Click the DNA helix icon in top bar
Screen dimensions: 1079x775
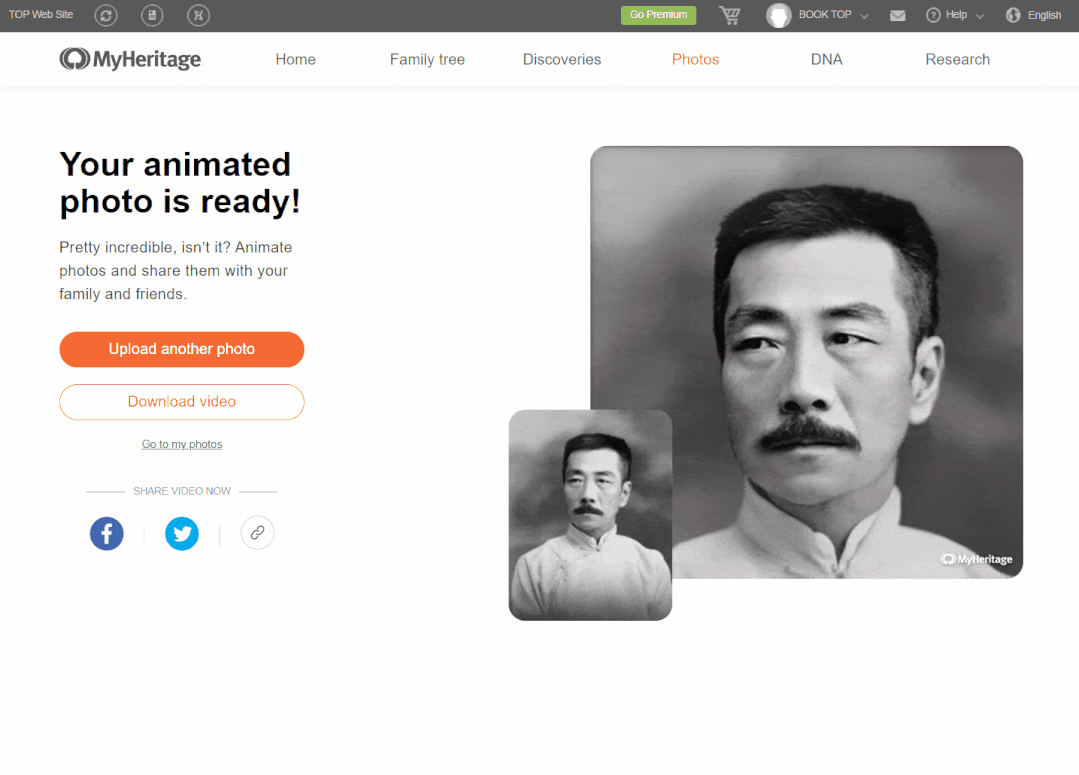click(x=198, y=15)
